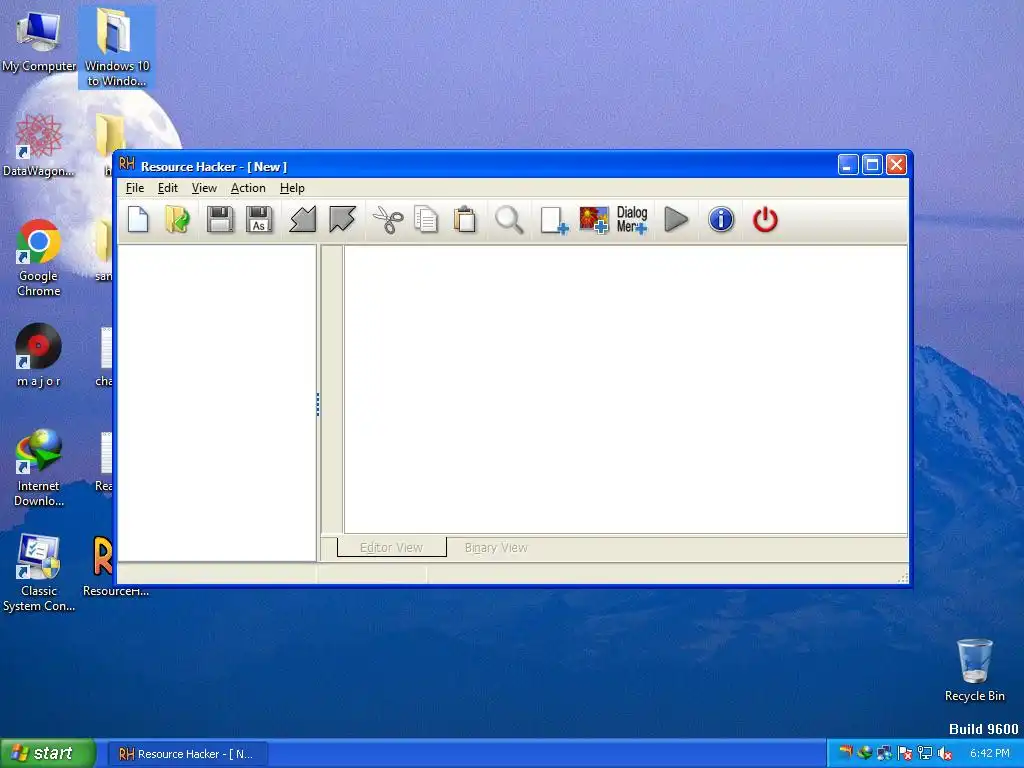Click the RH icon in the title bar
The image size is (1024, 768).
click(x=127, y=165)
